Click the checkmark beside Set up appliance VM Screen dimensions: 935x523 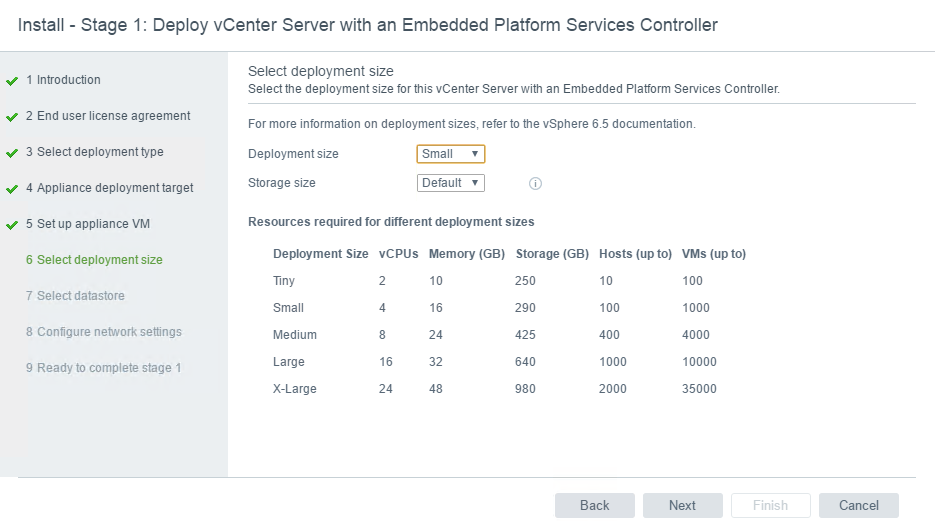tap(12, 225)
